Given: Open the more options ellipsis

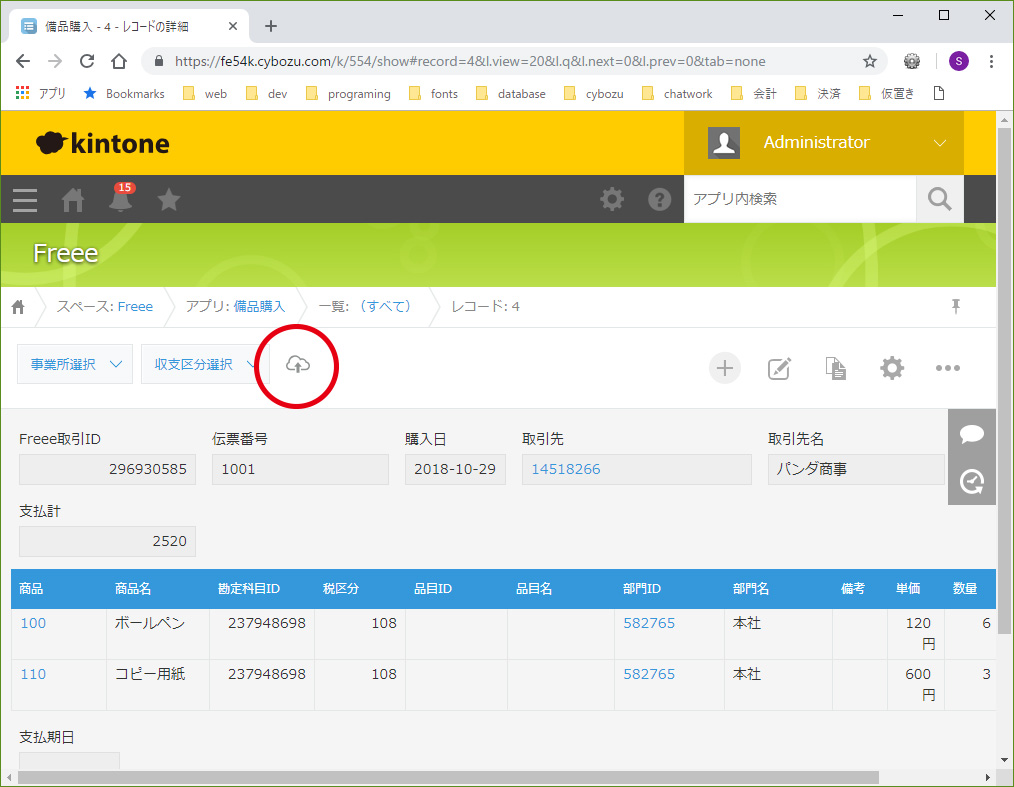Looking at the screenshot, I should click(x=947, y=368).
